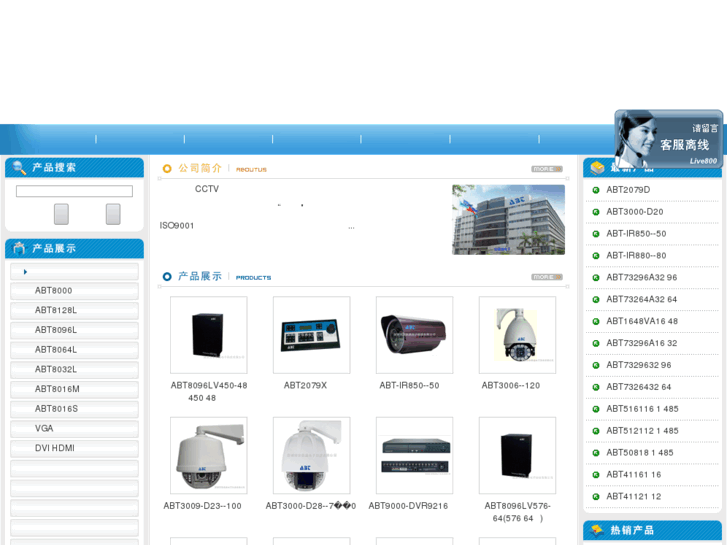Click green bullet icon beside ABT3000-D20
The width and height of the screenshot is (727, 545).
pos(596,212)
